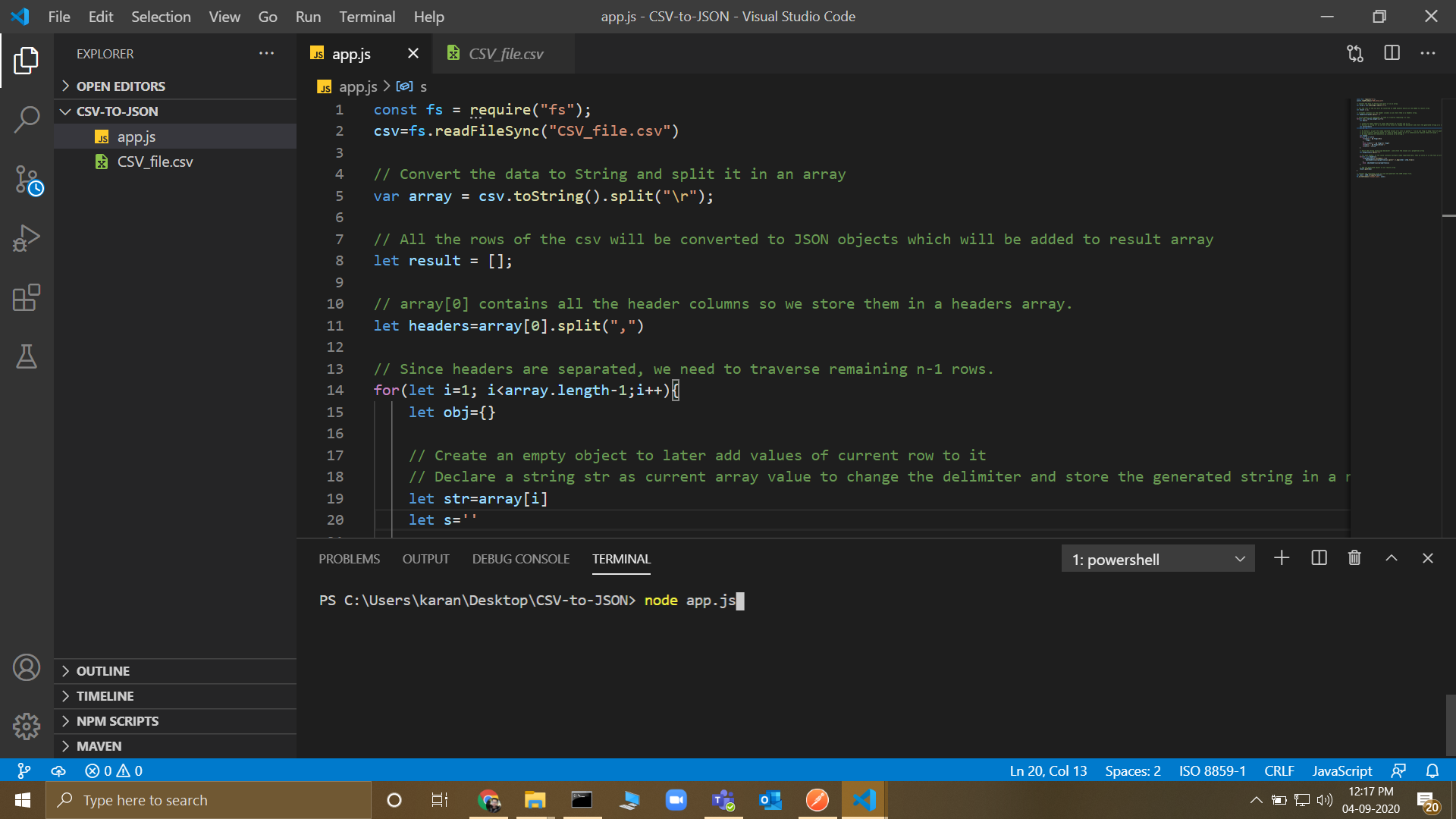
Task: Split the terminal pane
Action: tap(1319, 558)
